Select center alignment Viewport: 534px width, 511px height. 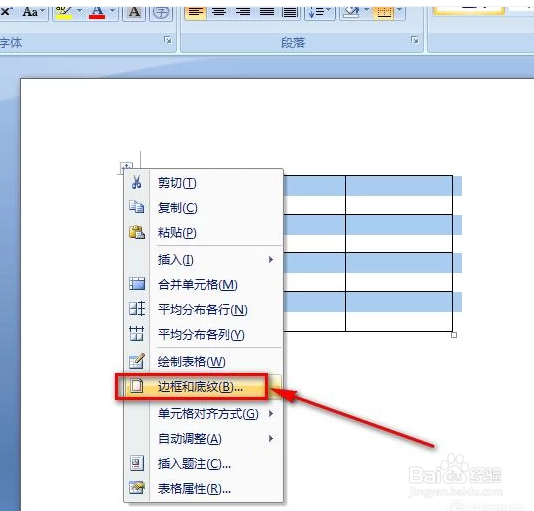click(219, 13)
